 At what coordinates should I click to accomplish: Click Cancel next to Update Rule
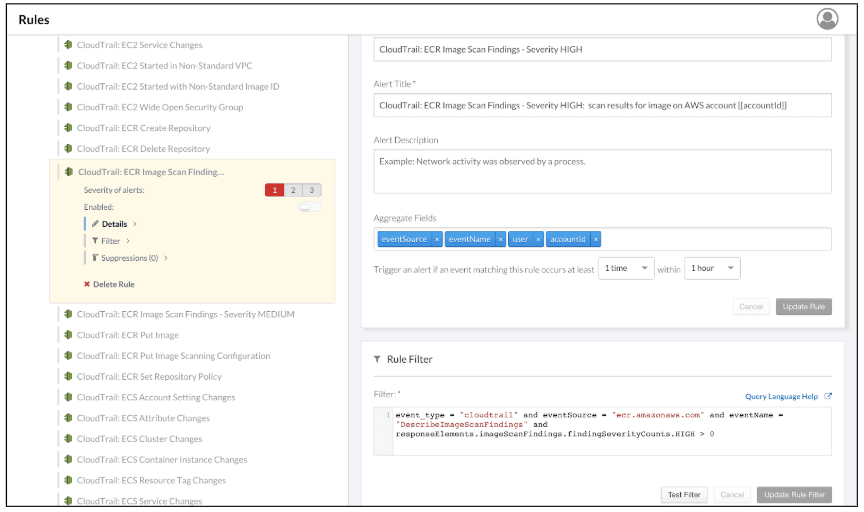click(x=750, y=306)
